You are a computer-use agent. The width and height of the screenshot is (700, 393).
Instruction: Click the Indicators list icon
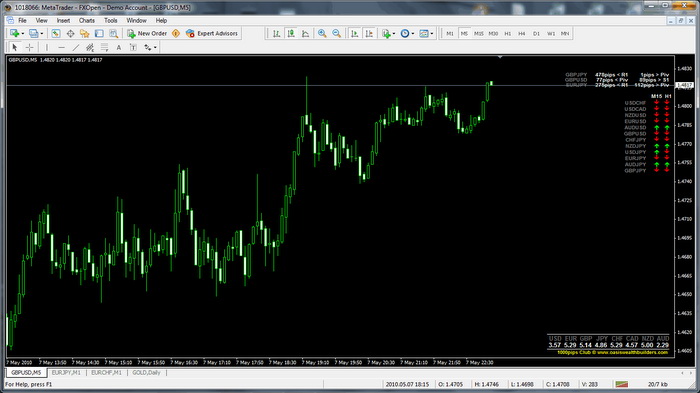click(386, 33)
